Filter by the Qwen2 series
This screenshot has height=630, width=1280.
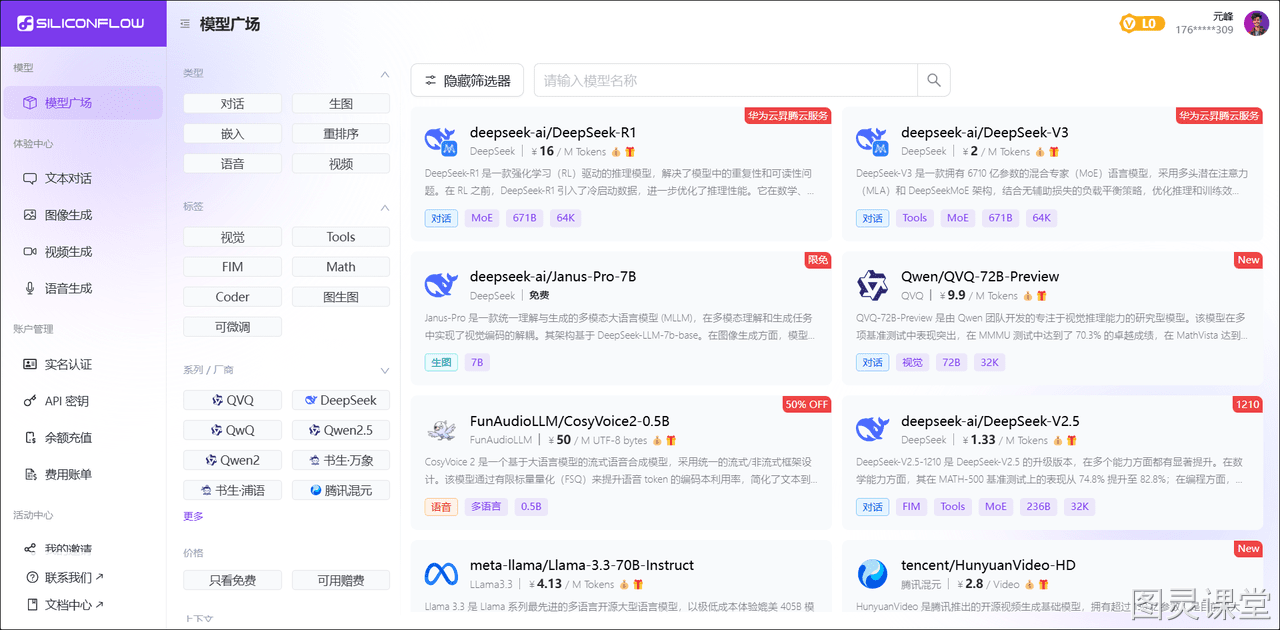[232, 460]
